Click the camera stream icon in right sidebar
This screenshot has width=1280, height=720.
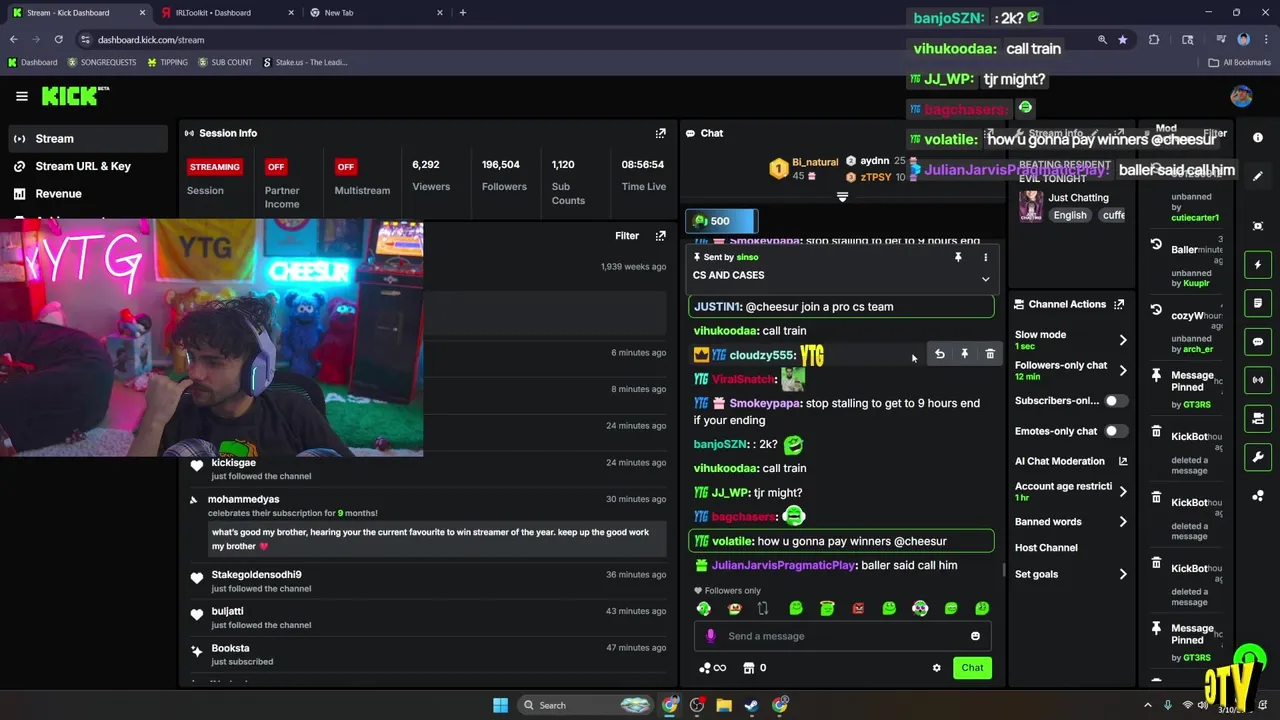click(1258, 419)
